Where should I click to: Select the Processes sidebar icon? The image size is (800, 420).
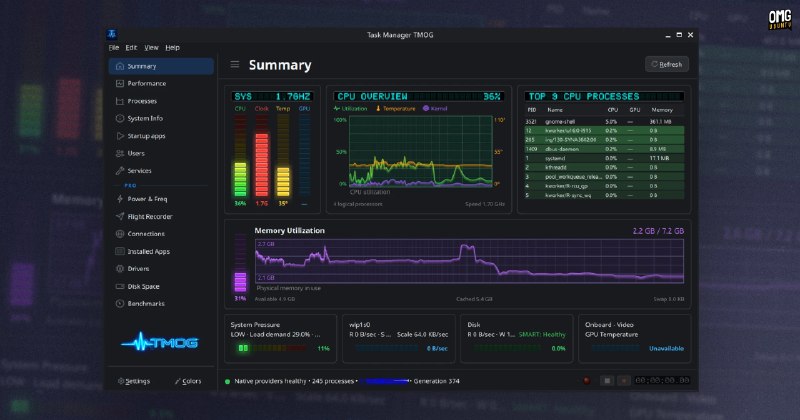pos(119,101)
